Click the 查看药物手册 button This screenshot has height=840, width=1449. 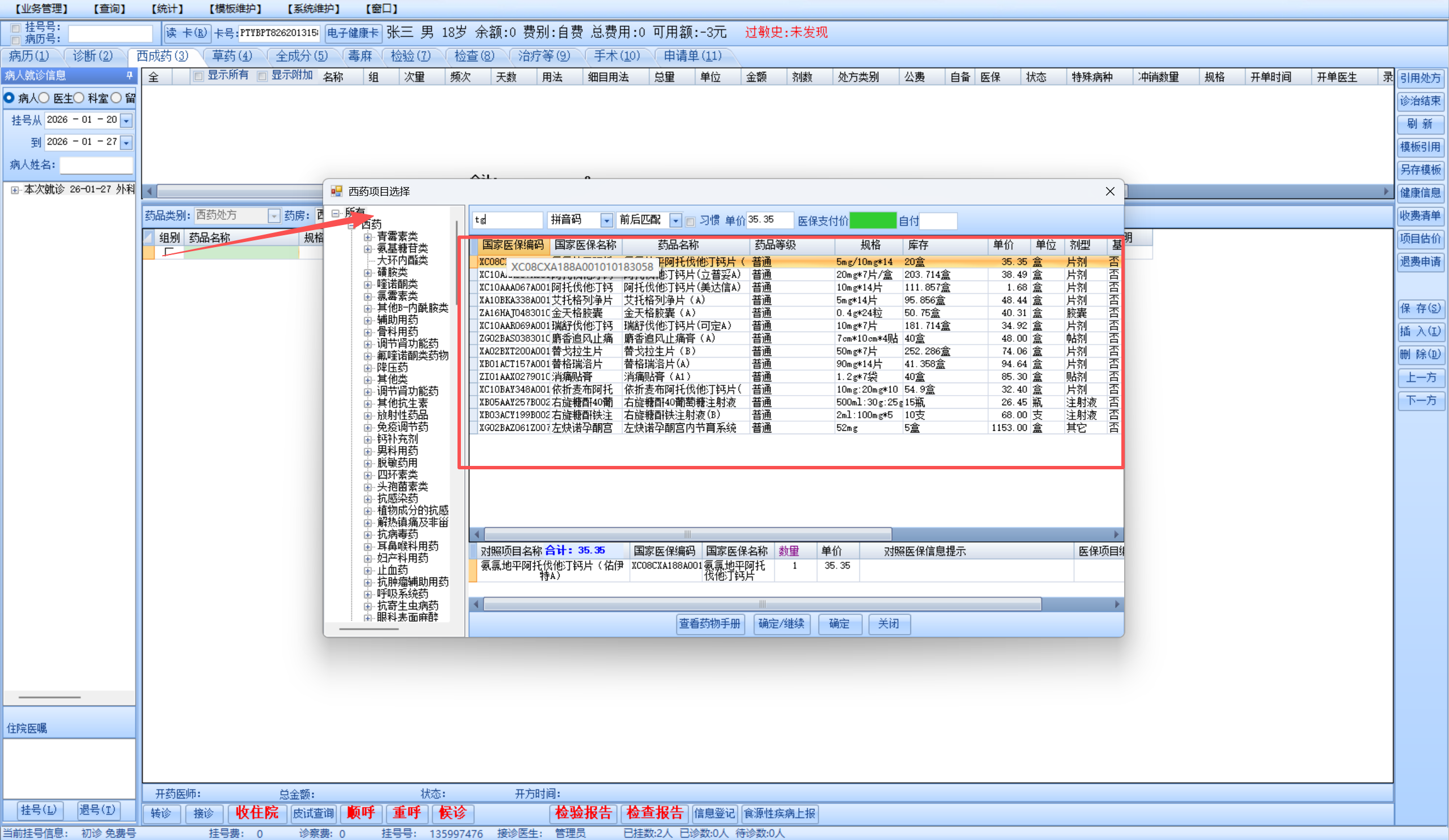pos(710,624)
